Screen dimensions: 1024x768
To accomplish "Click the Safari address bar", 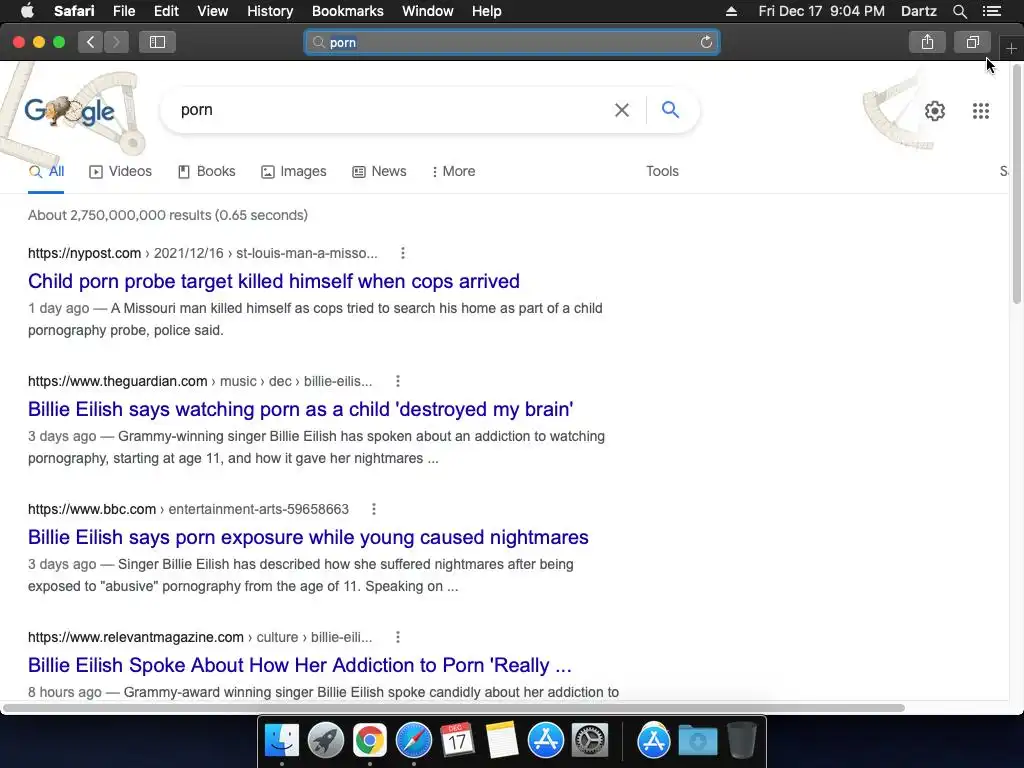I will (512, 42).
